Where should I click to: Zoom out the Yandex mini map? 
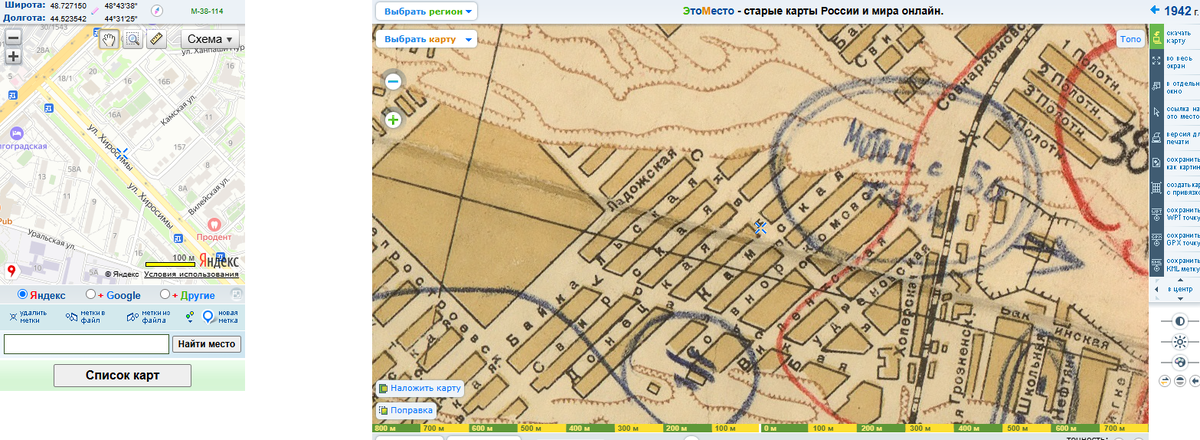point(13,38)
